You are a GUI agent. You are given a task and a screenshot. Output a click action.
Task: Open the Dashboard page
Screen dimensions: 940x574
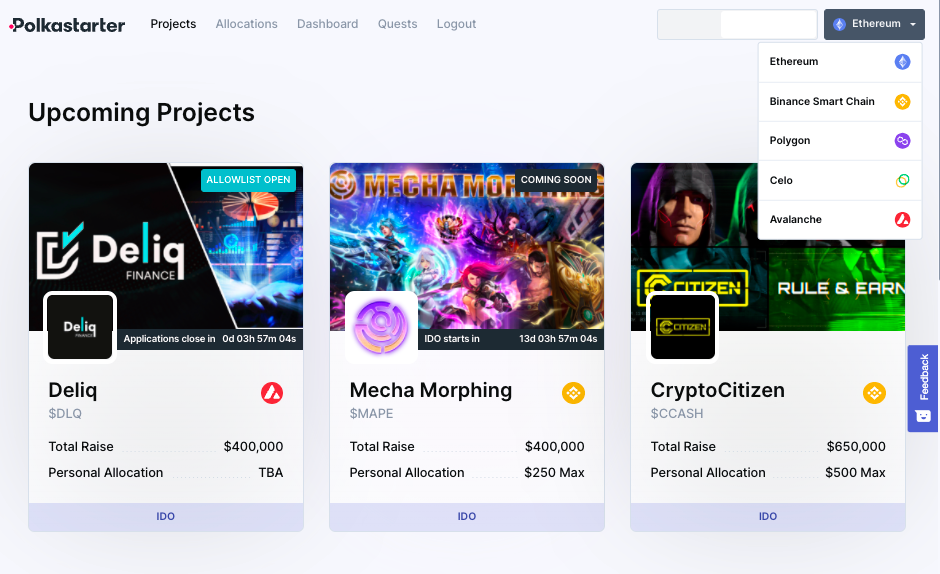click(x=327, y=24)
